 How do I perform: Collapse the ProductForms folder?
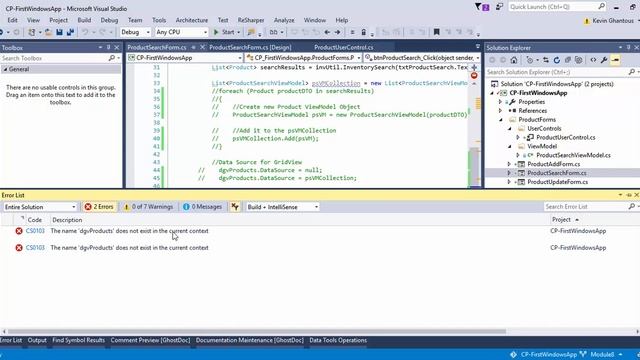tap(501, 120)
